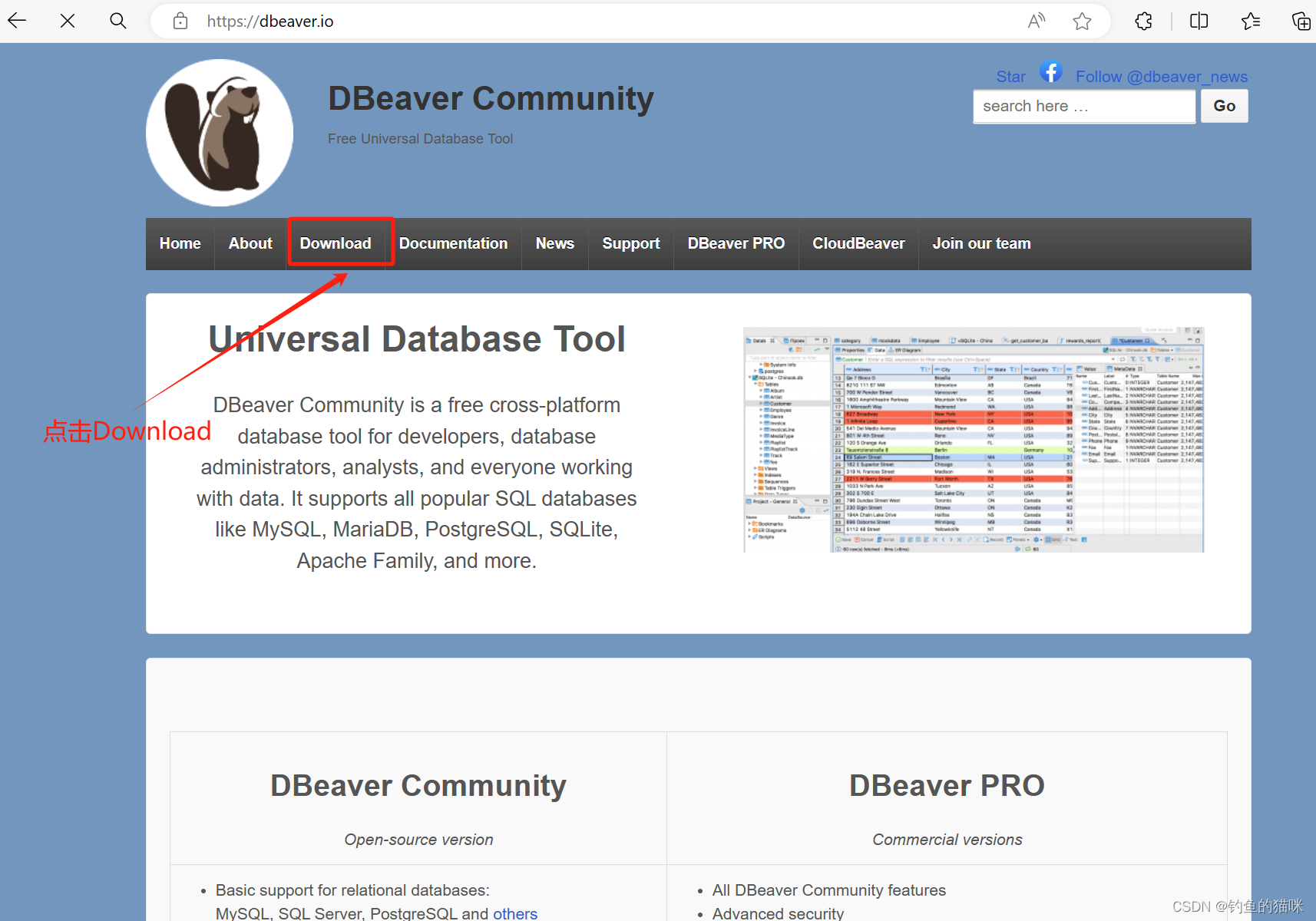This screenshot has height=921, width=1316.
Task: Open the DBeaver PRO menu item
Action: (x=736, y=243)
